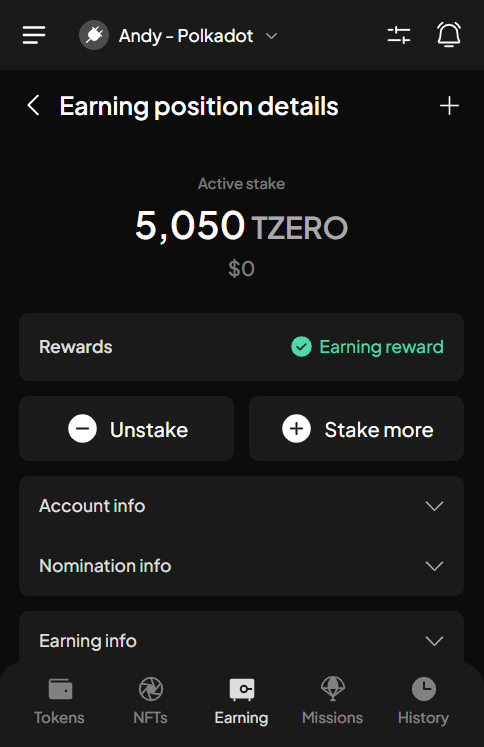484x747 pixels.
Task: Open the customization sliders icon
Action: coord(399,35)
